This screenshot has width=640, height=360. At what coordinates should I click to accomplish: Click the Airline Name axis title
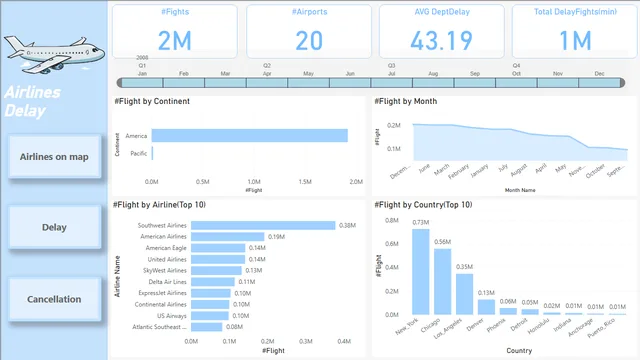click(x=118, y=276)
